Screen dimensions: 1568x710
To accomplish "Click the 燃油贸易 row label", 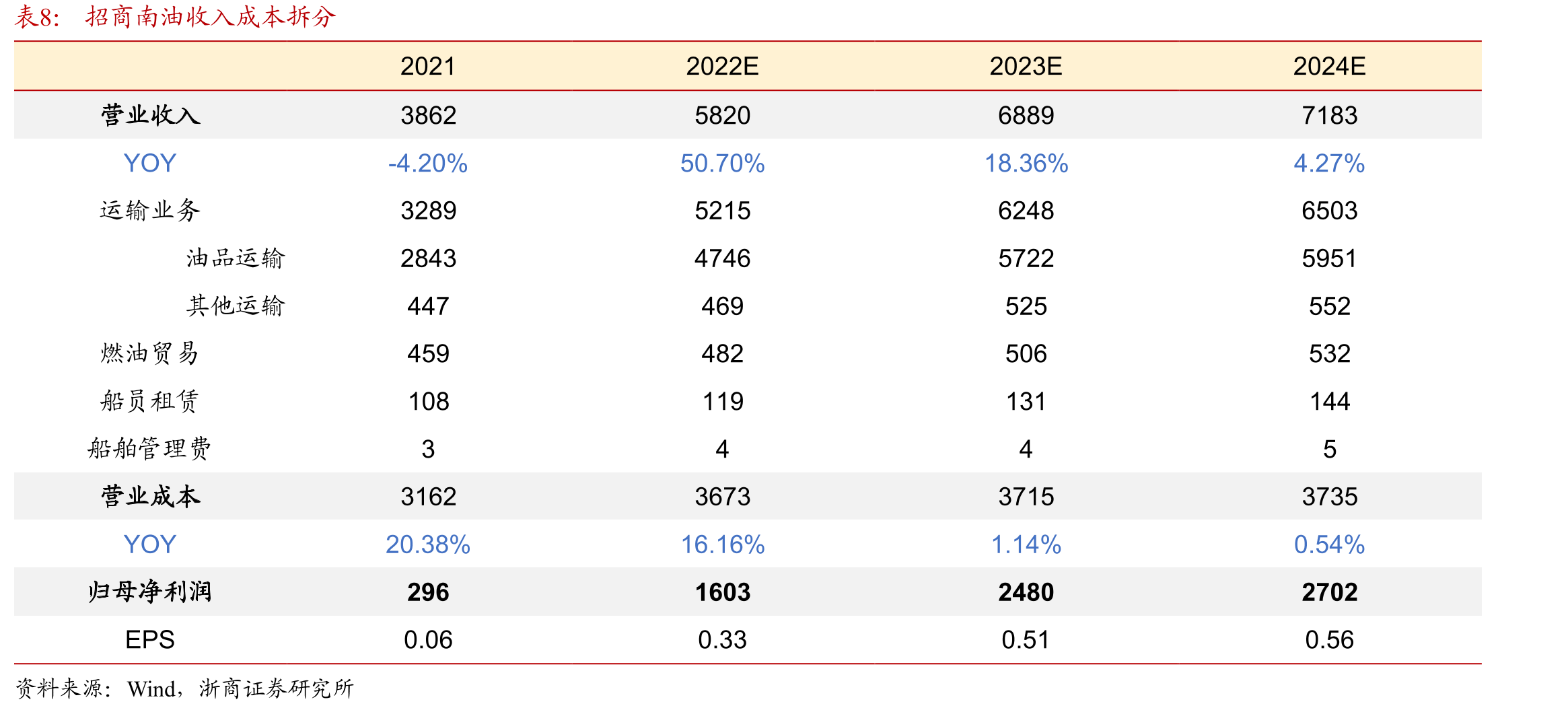I will pyautogui.click(x=150, y=353).
